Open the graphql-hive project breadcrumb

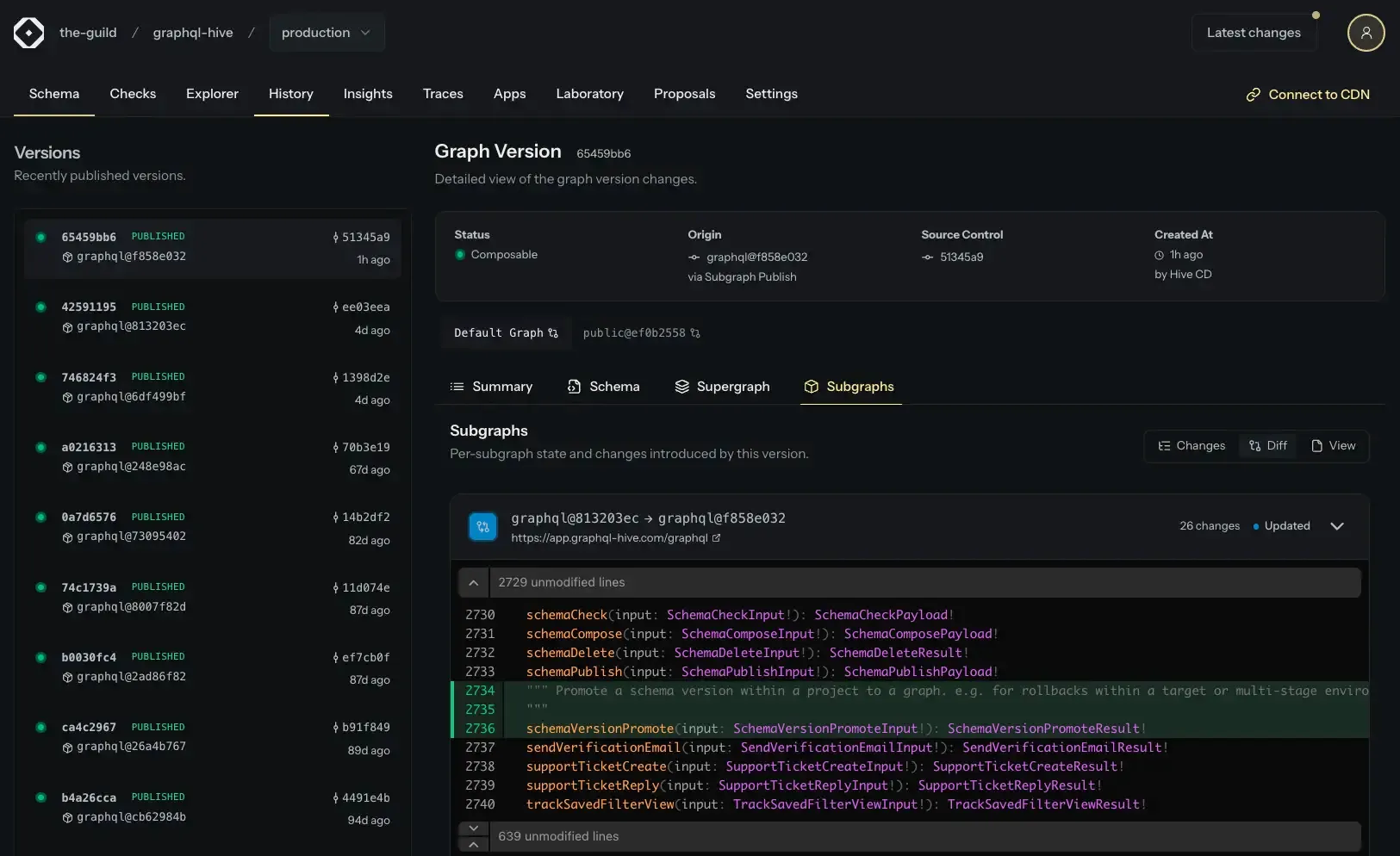[x=193, y=33]
